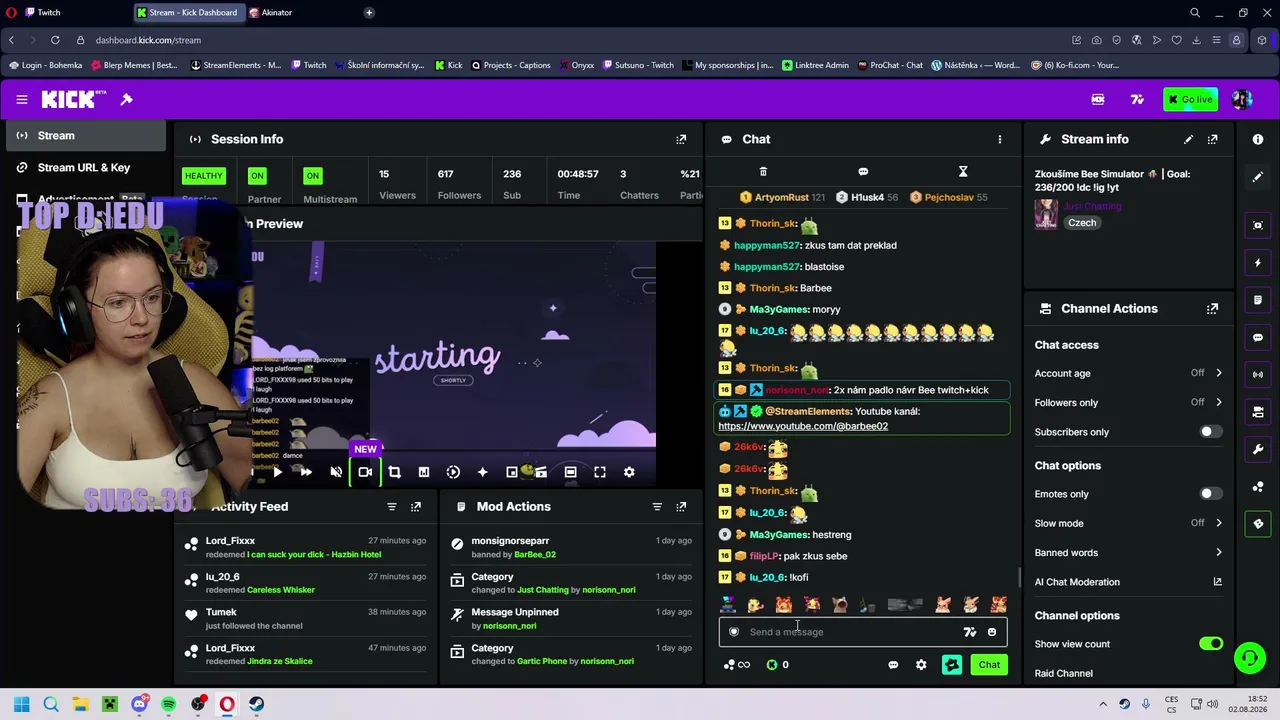The width and height of the screenshot is (1280, 720).
Task: Click the camera icon marked NEW
Action: (365, 472)
